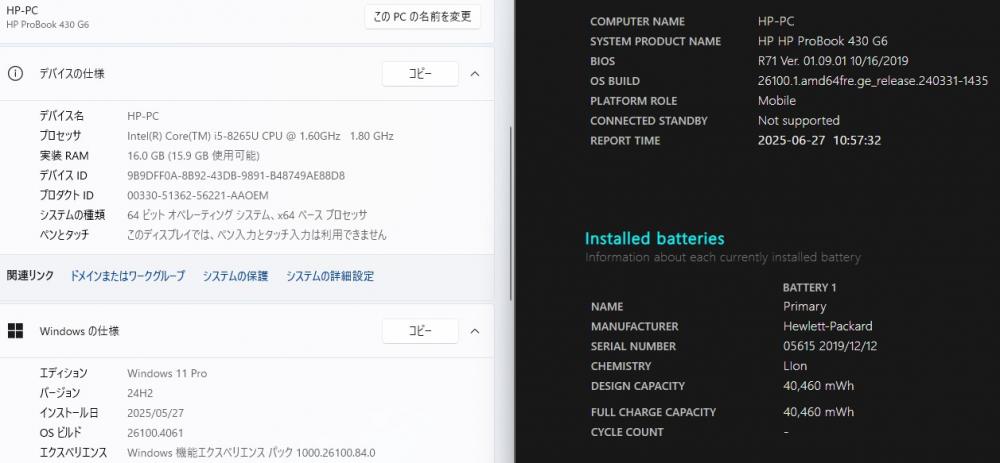Click この PC の名前を変更 button
The width and height of the screenshot is (1000, 463).
(422, 17)
